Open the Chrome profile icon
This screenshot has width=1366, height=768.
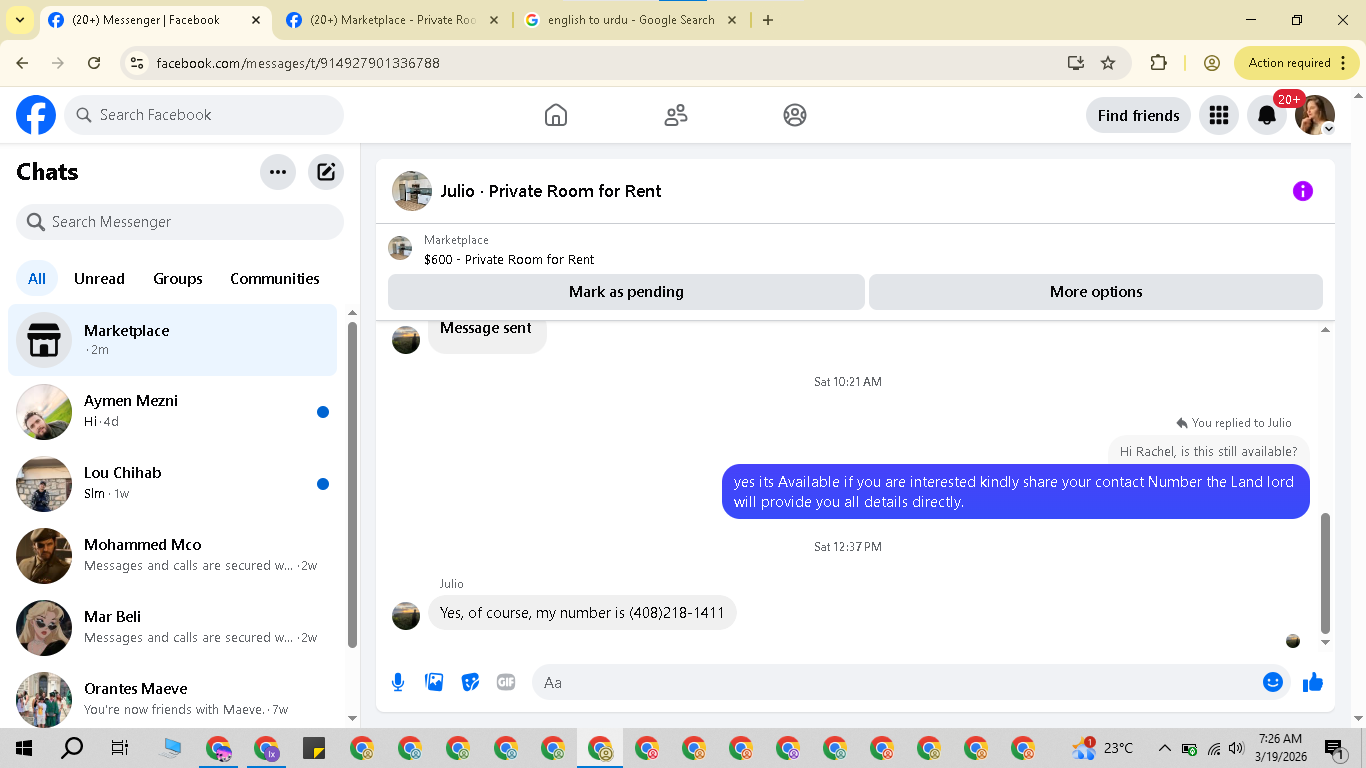1212,63
